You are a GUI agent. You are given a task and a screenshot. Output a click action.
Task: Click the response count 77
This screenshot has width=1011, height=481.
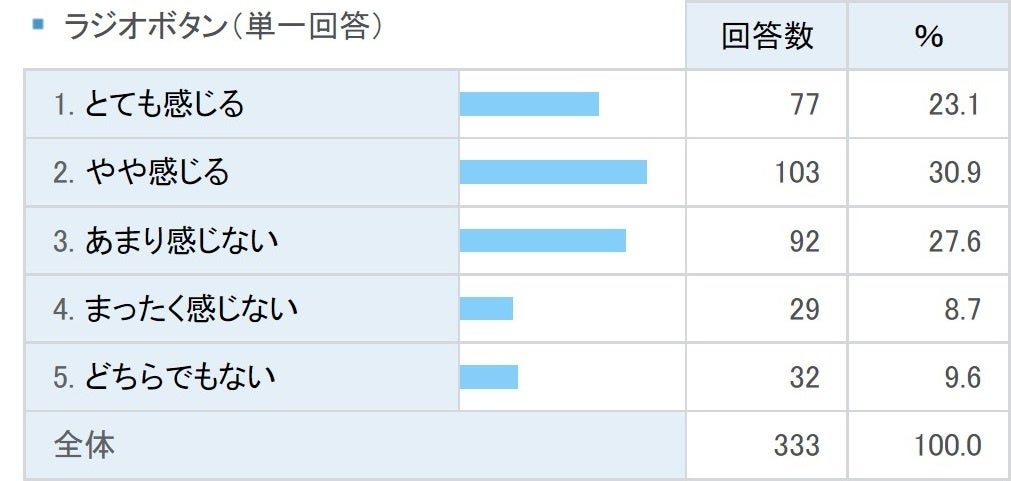(804, 104)
